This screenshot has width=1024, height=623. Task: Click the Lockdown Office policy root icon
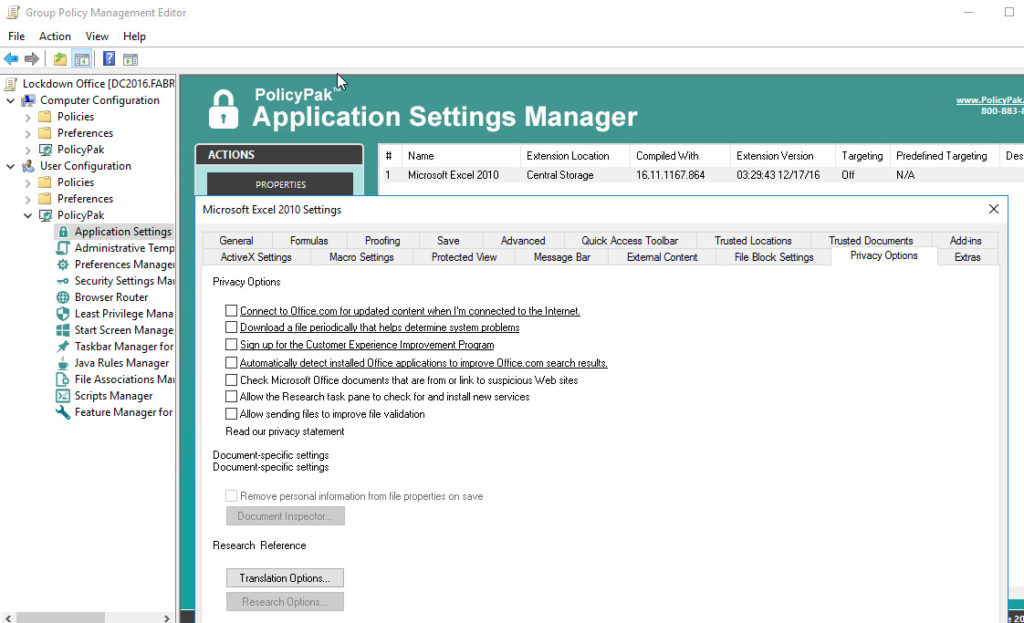pyautogui.click(x=11, y=84)
